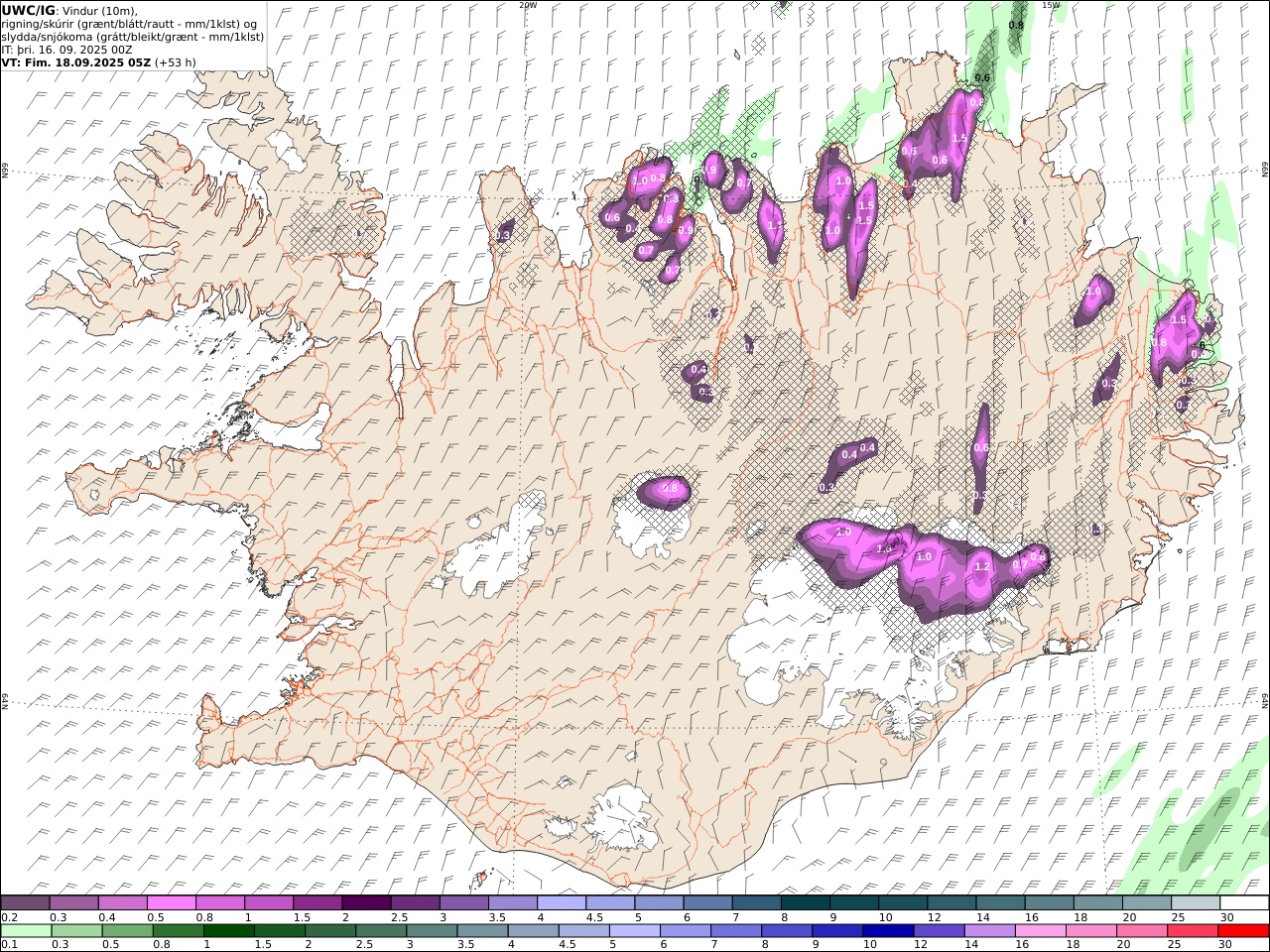Pick the top-row legend swatch starting at 4
The width and height of the screenshot is (1270, 952).
pos(562,903)
